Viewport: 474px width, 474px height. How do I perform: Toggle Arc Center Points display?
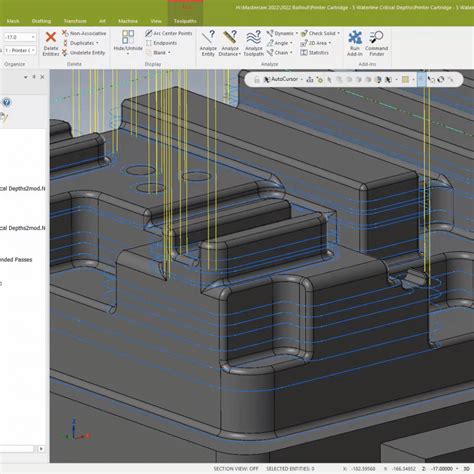point(169,33)
